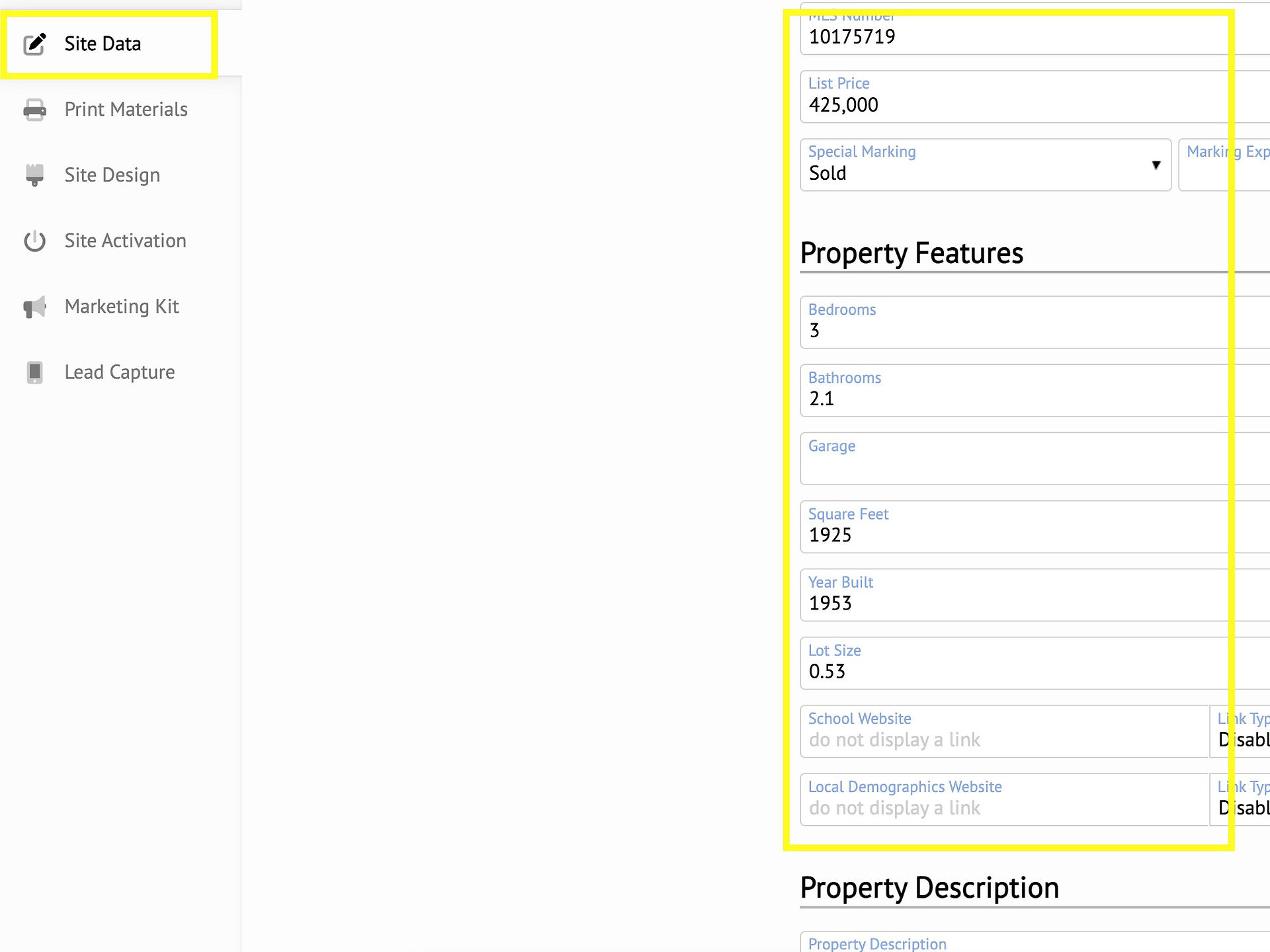1270x952 pixels.
Task: Click the Print Materials printer icon
Action: [x=35, y=110]
